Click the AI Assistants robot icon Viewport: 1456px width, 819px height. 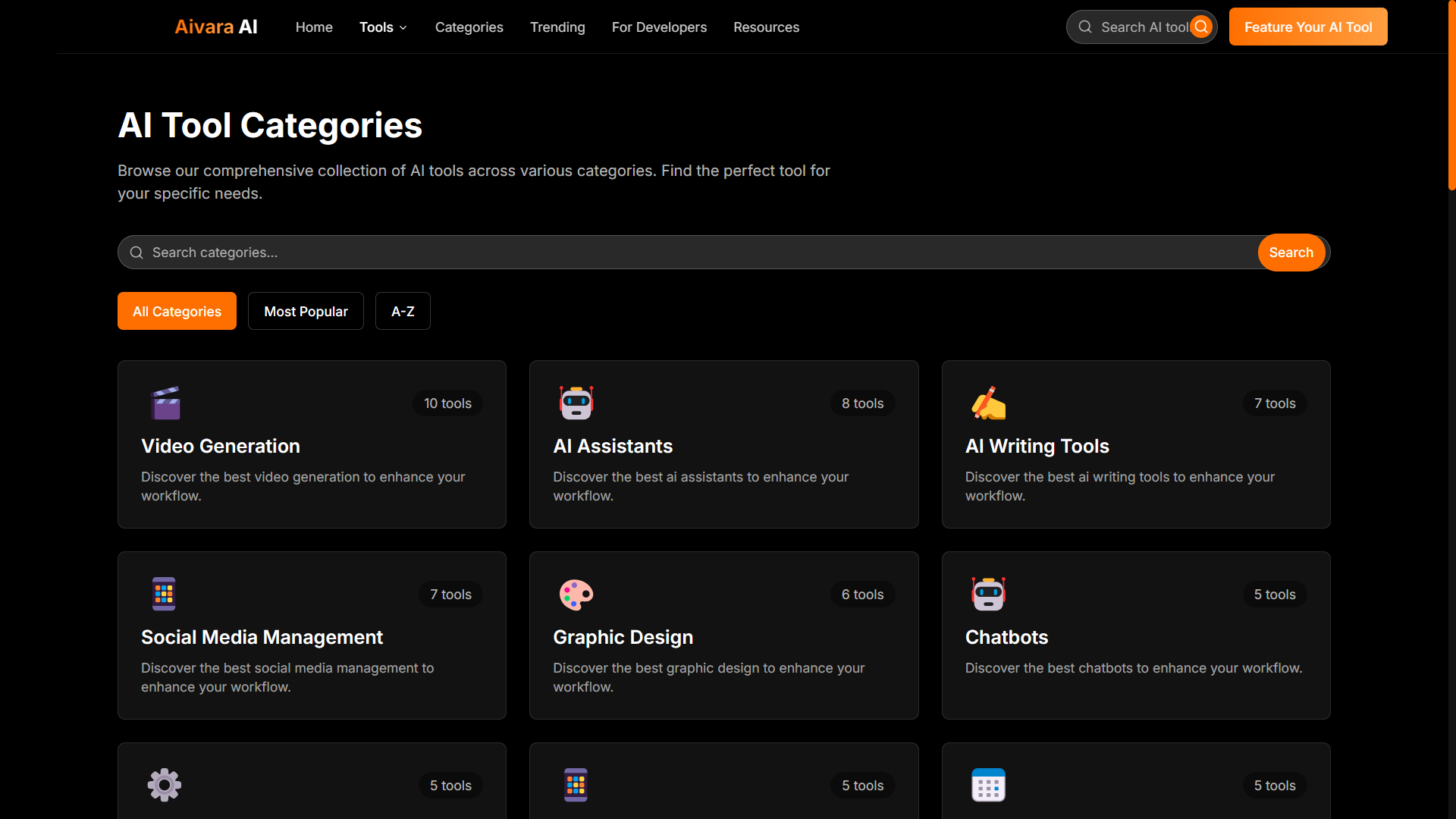pyautogui.click(x=576, y=403)
